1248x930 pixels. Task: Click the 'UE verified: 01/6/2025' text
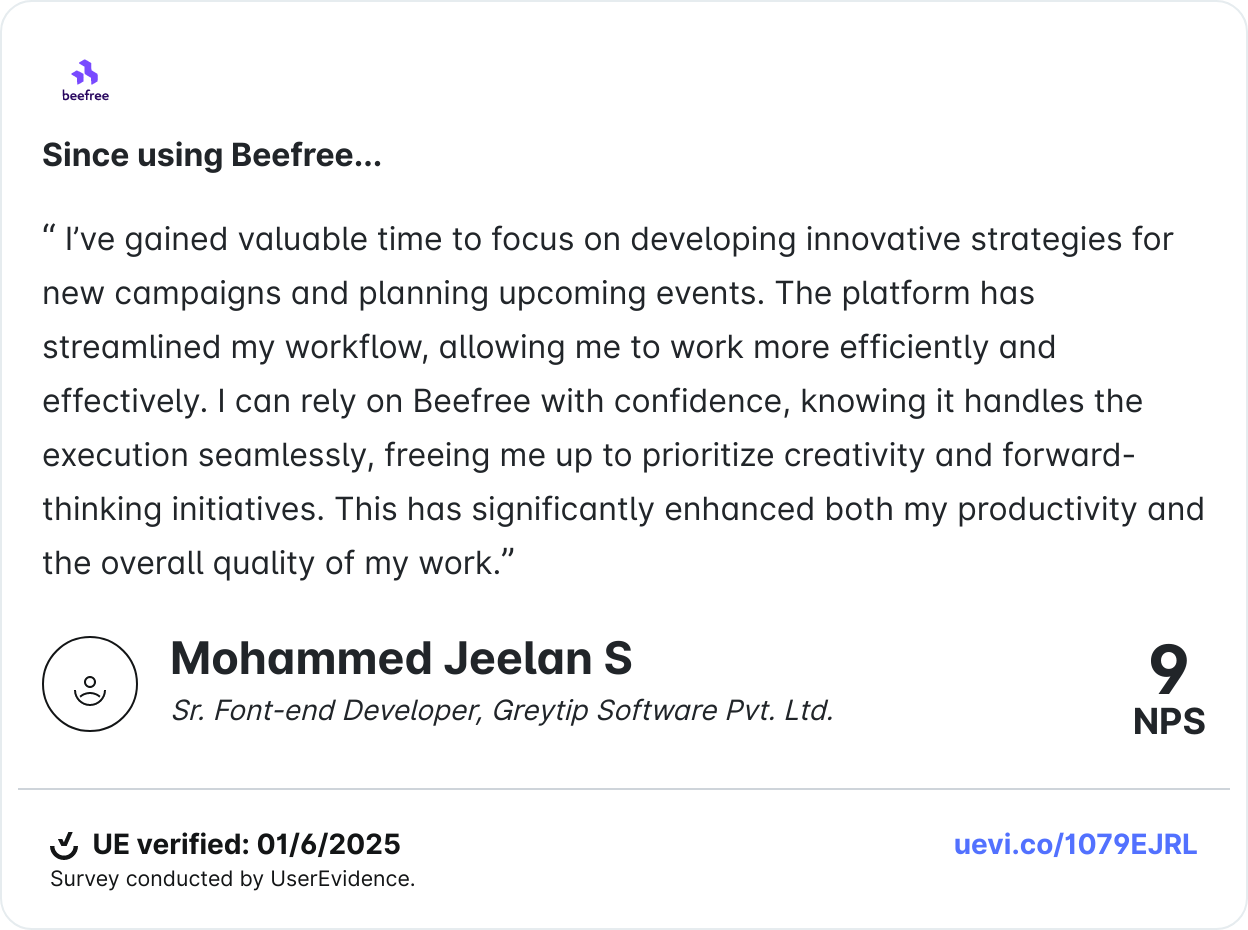pyautogui.click(x=246, y=845)
